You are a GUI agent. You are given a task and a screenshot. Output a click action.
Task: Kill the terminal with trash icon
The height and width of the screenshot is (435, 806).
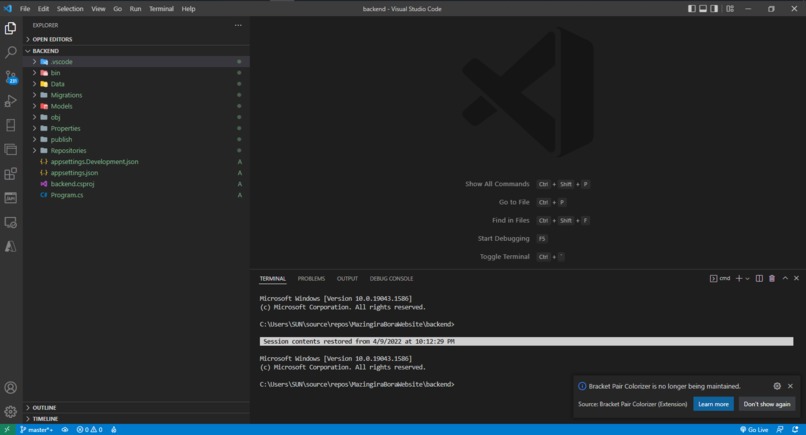pyautogui.click(x=772, y=279)
